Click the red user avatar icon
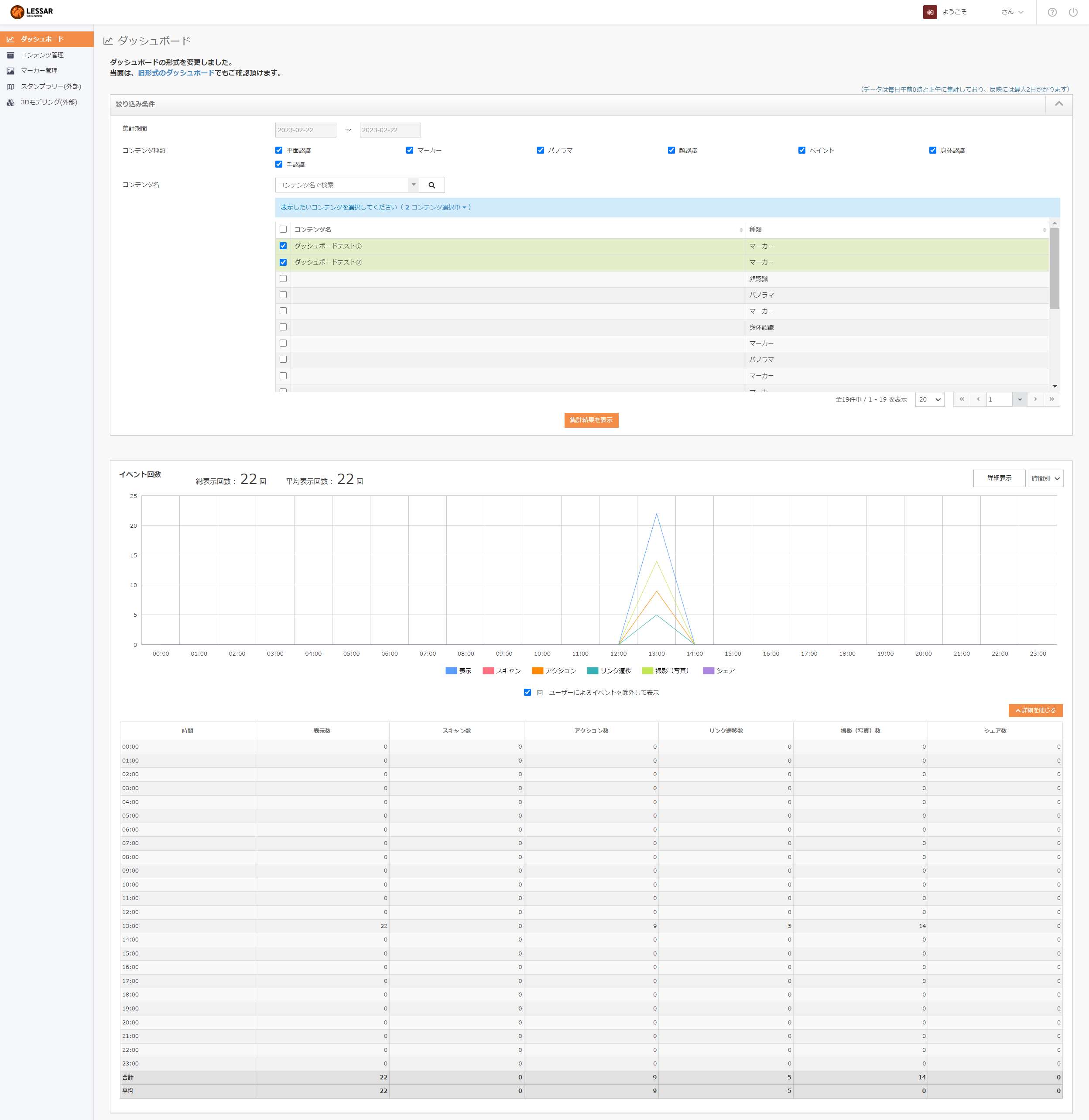 pos(929,12)
